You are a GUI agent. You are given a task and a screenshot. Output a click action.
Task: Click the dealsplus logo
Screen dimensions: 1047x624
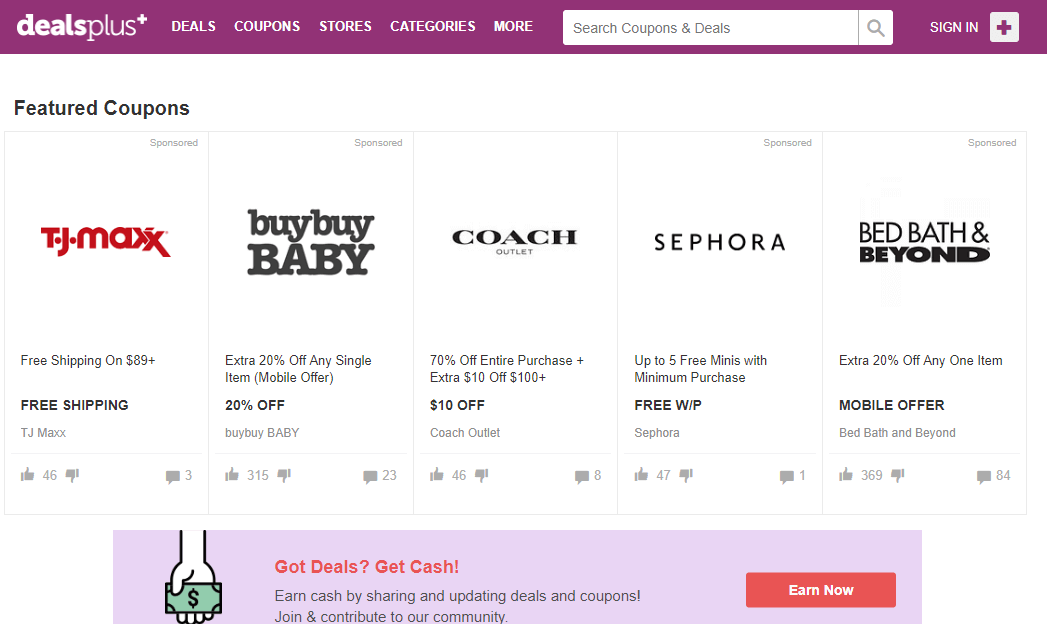[80, 26]
